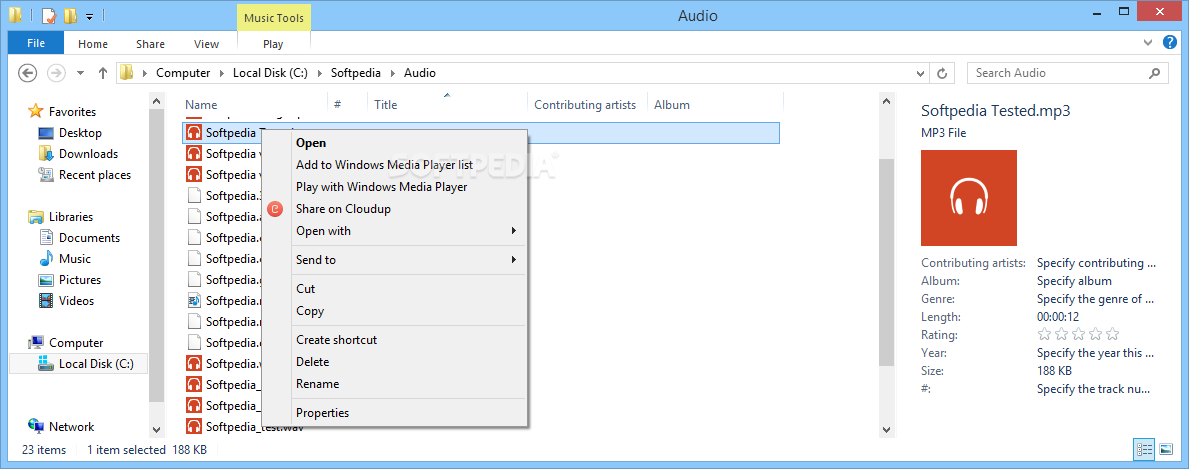This screenshot has height=469, width=1189.
Task: Choose Share on Cloudup
Action: coord(394,209)
